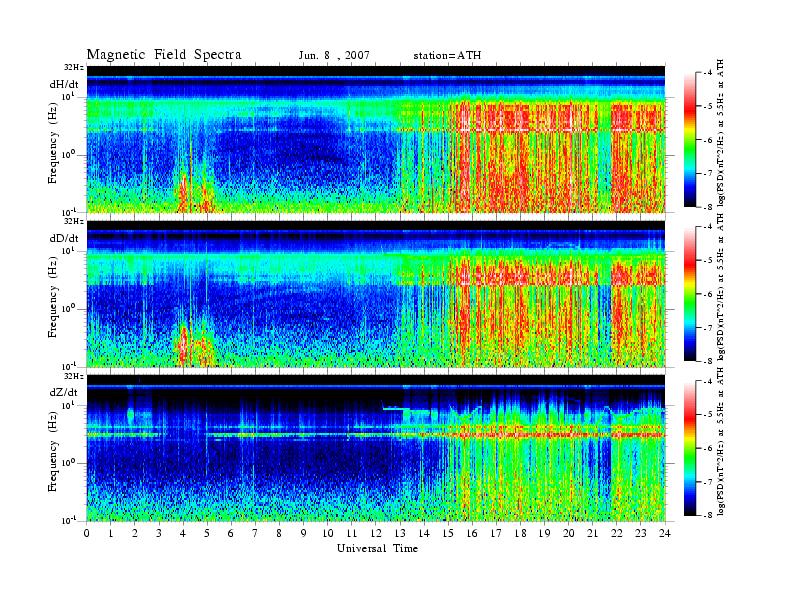Click hour "7" on the Universal Time axis
This screenshot has height=612, width=792.
point(255,533)
